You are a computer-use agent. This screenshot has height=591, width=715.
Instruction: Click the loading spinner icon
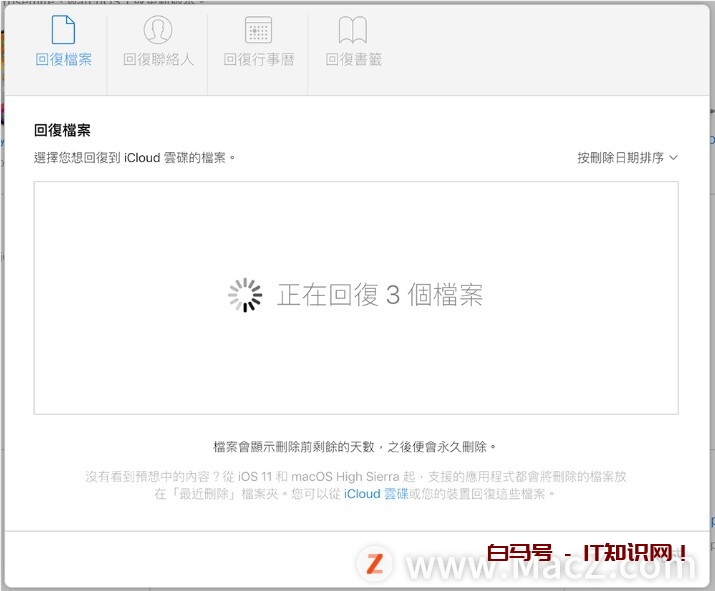(245, 295)
